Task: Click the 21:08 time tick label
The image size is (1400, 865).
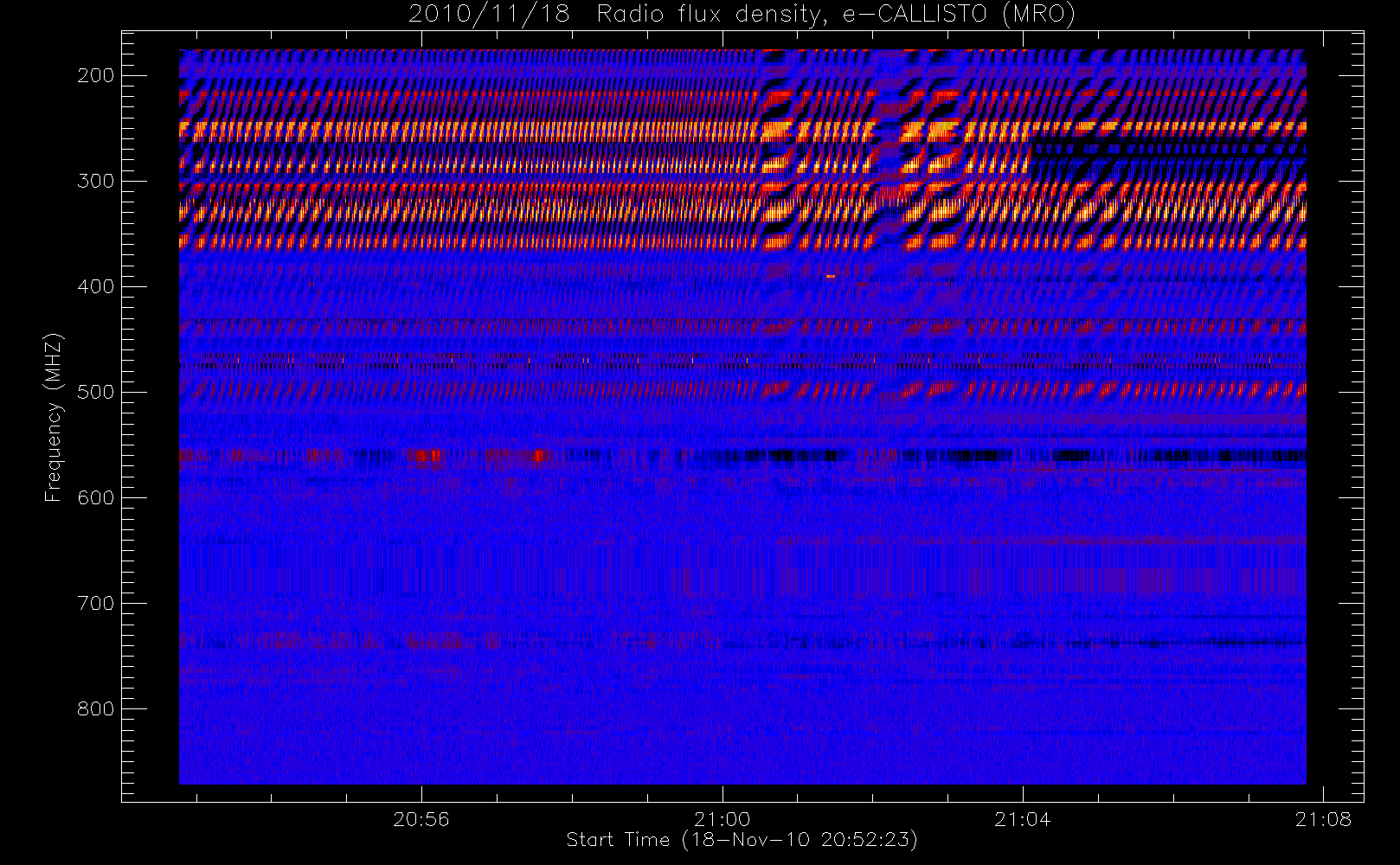Action: 1323,819
